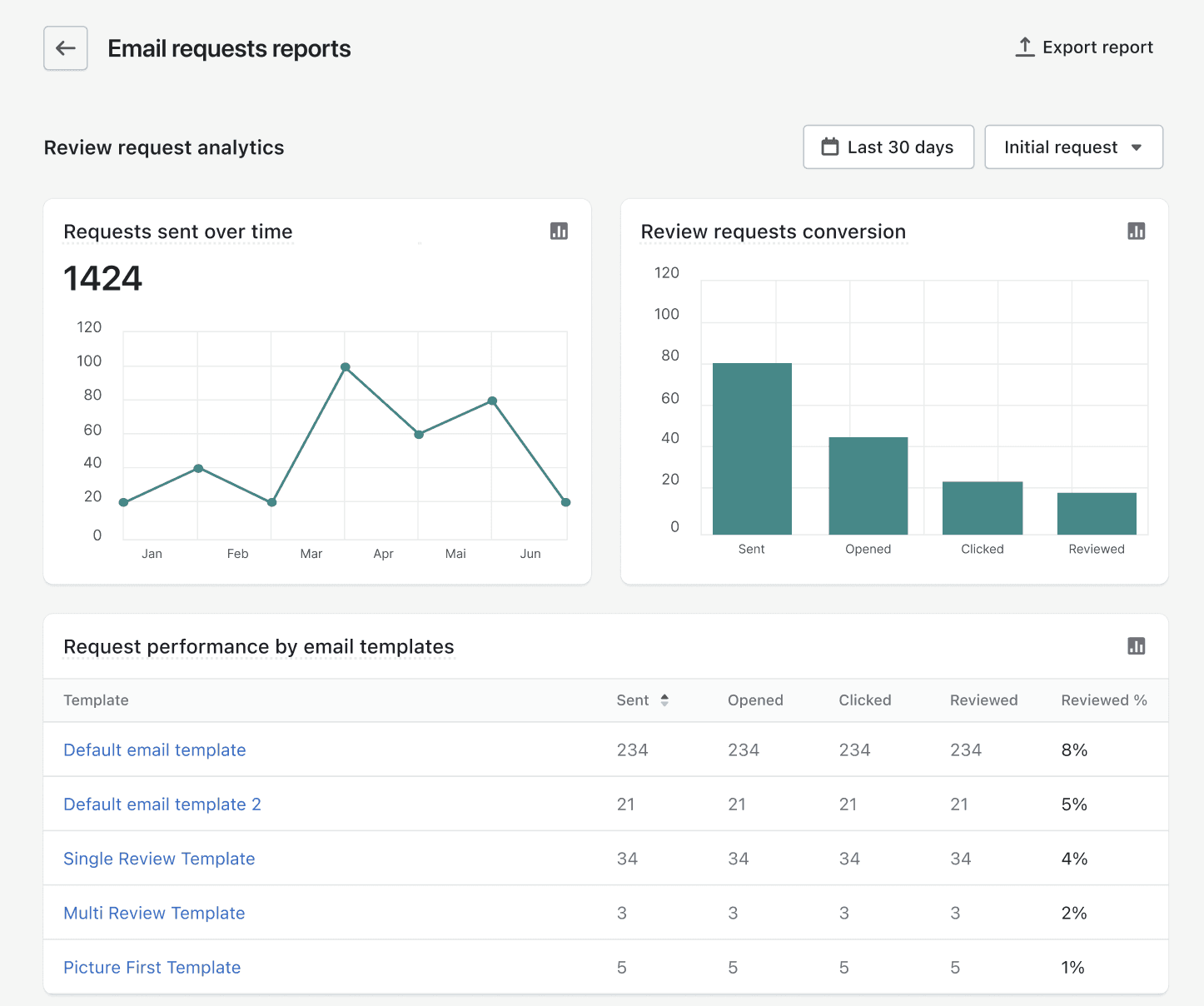Viewport: 1204px width, 1006px height.
Task: Expand the Initial request dropdown
Action: (1073, 147)
